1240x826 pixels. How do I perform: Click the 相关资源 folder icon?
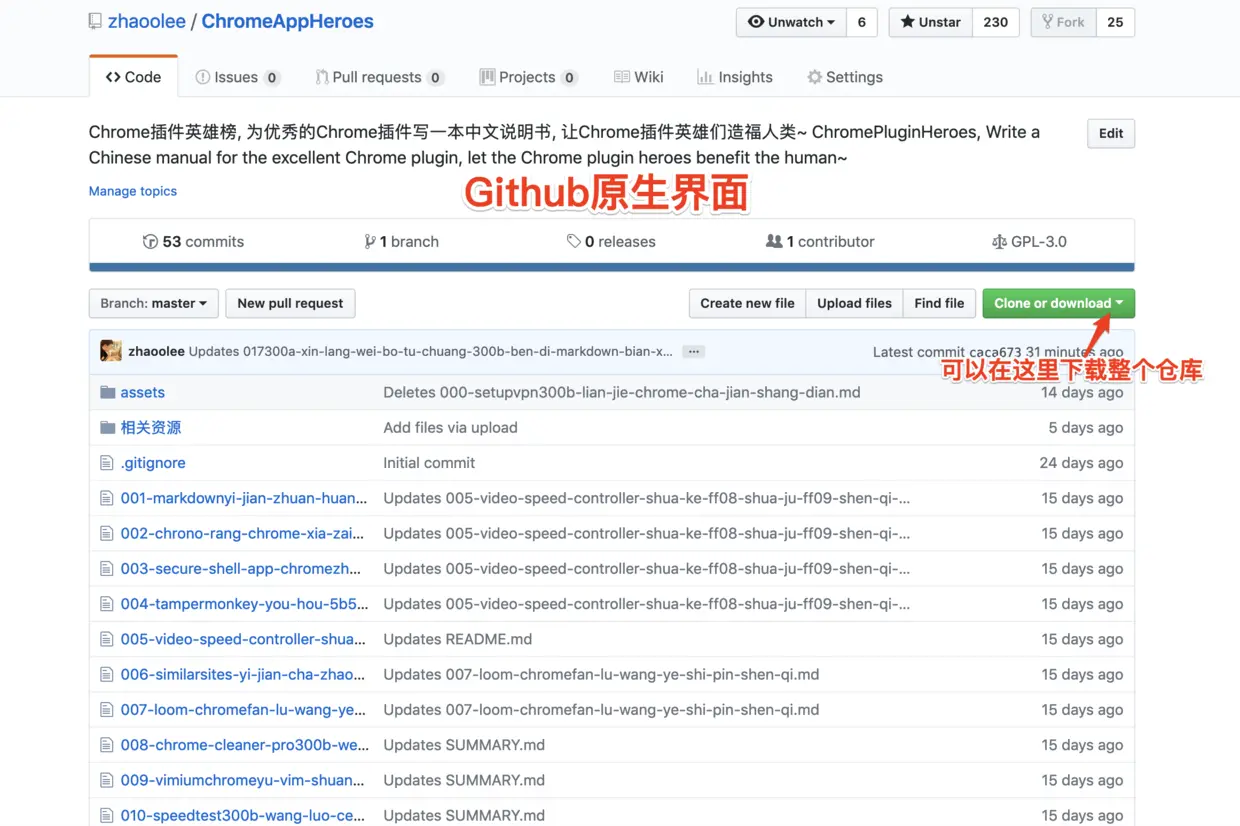pos(108,427)
